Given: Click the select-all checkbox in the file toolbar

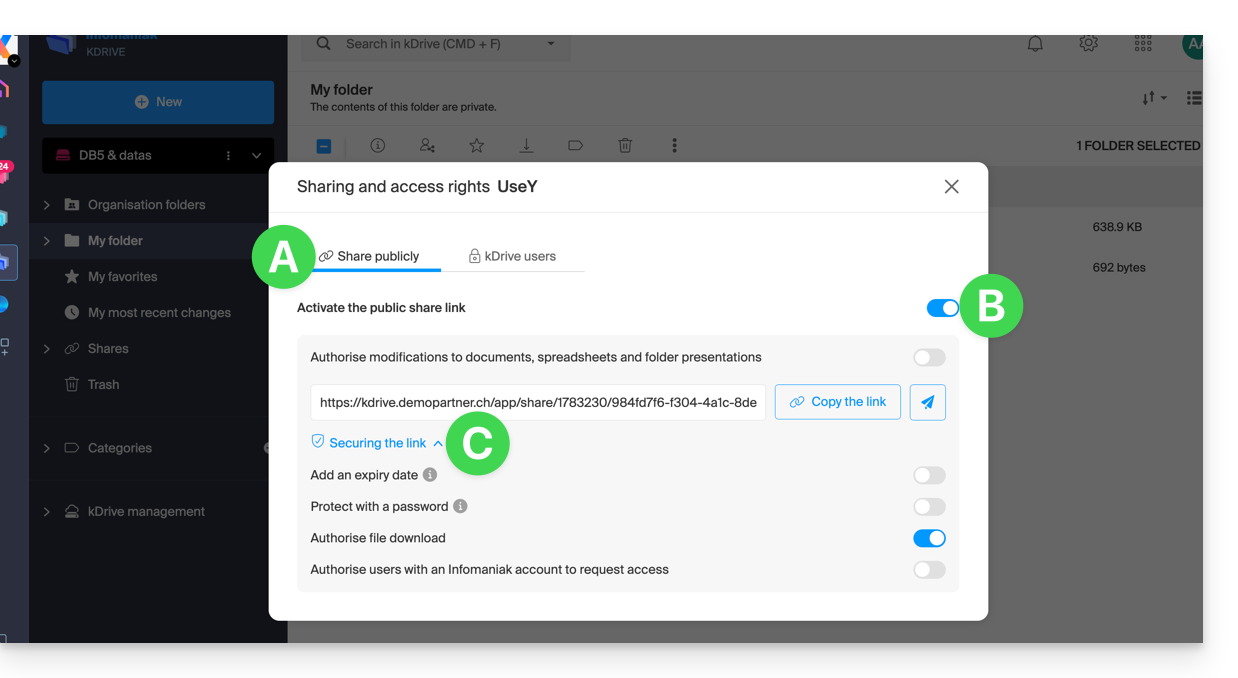Looking at the screenshot, I should click(324, 146).
